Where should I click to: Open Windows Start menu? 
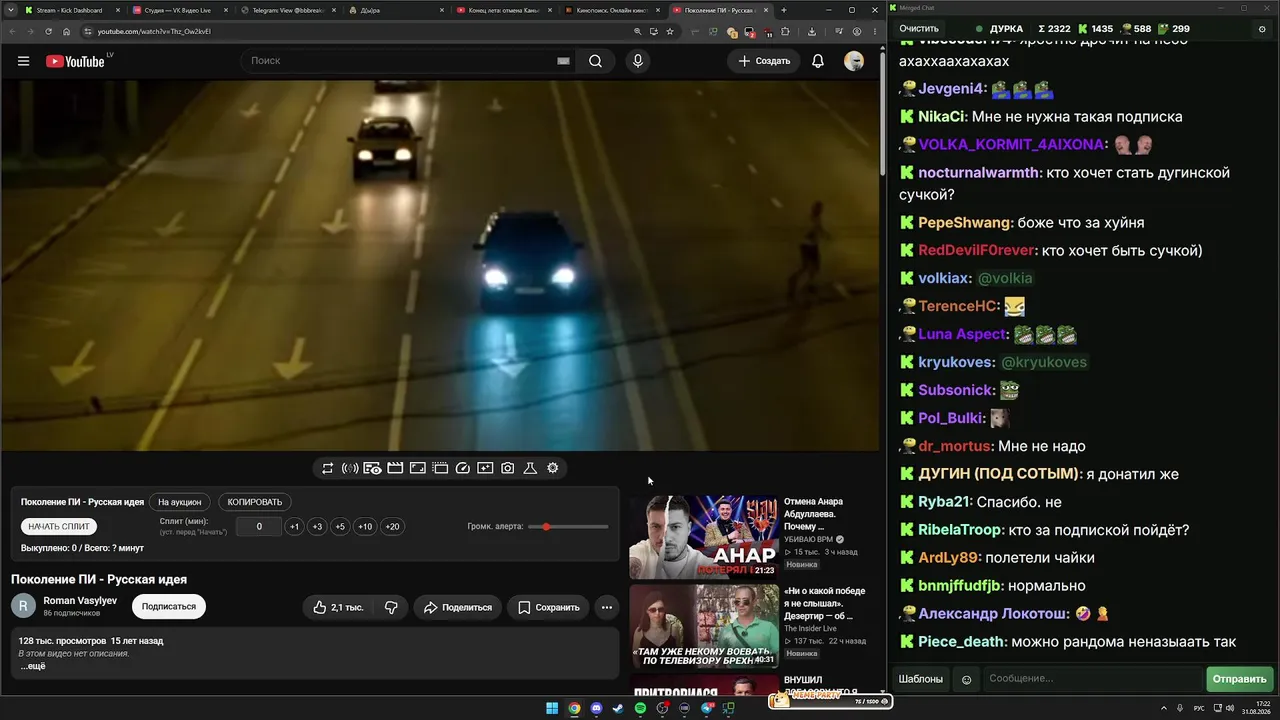coord(552,709)
